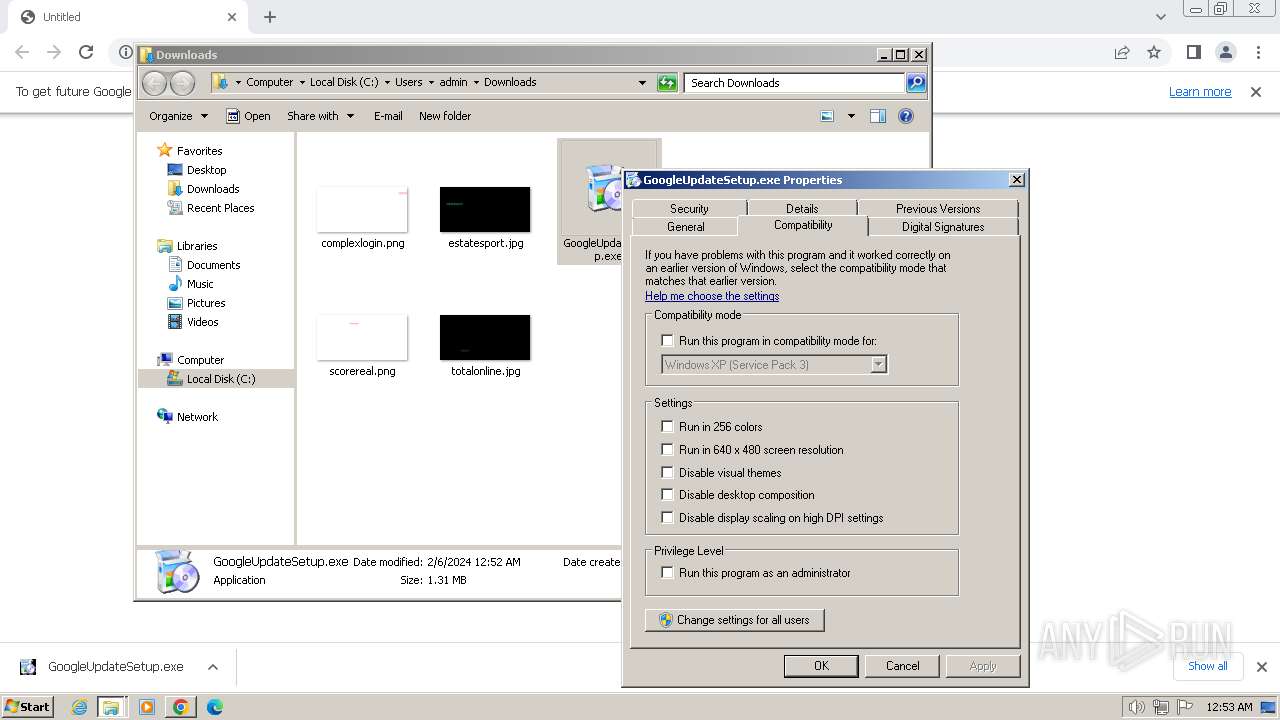Select Recent Places in Favorites

(x=220, y=208)
